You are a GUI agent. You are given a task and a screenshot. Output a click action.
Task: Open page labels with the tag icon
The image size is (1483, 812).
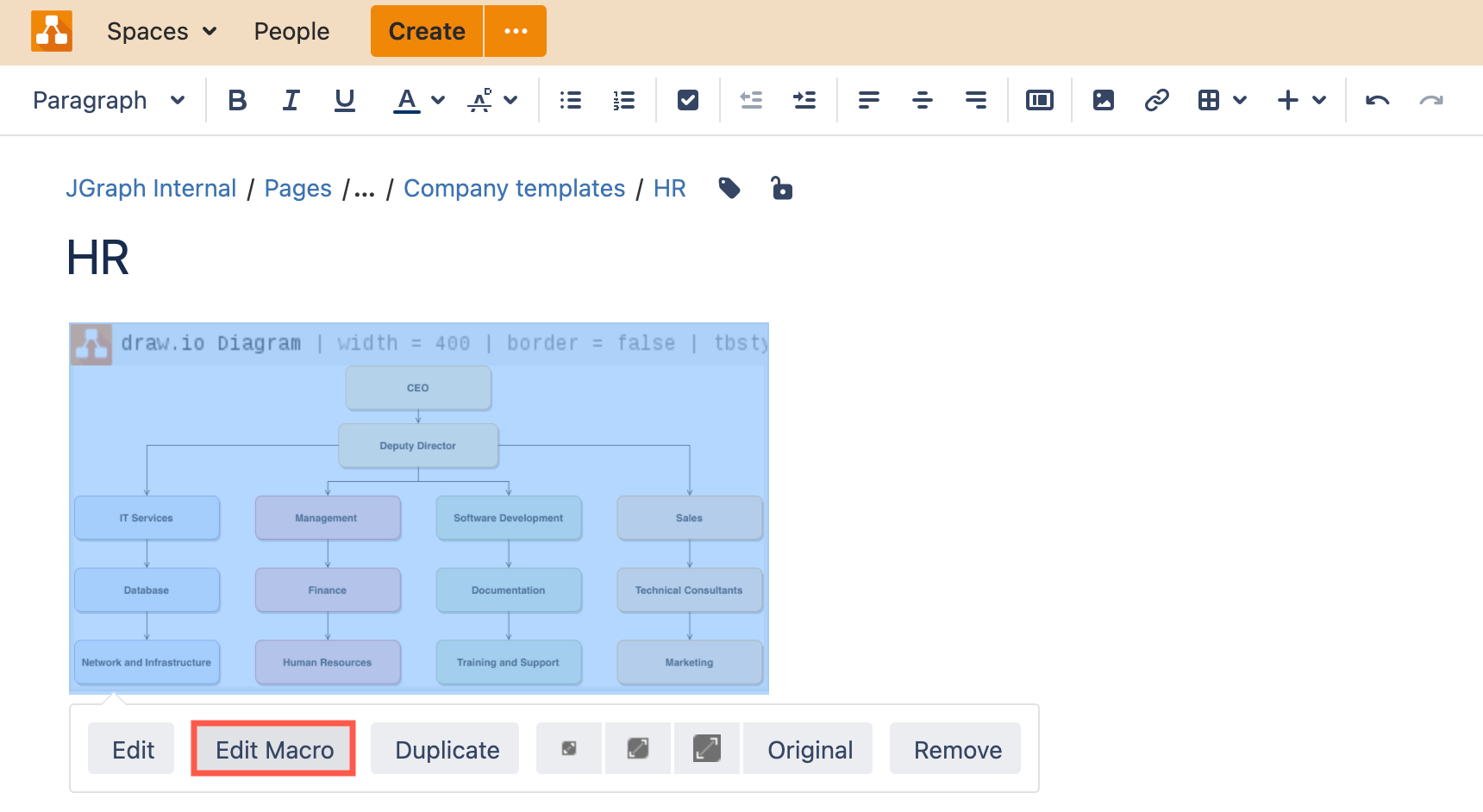coord(729,188)
